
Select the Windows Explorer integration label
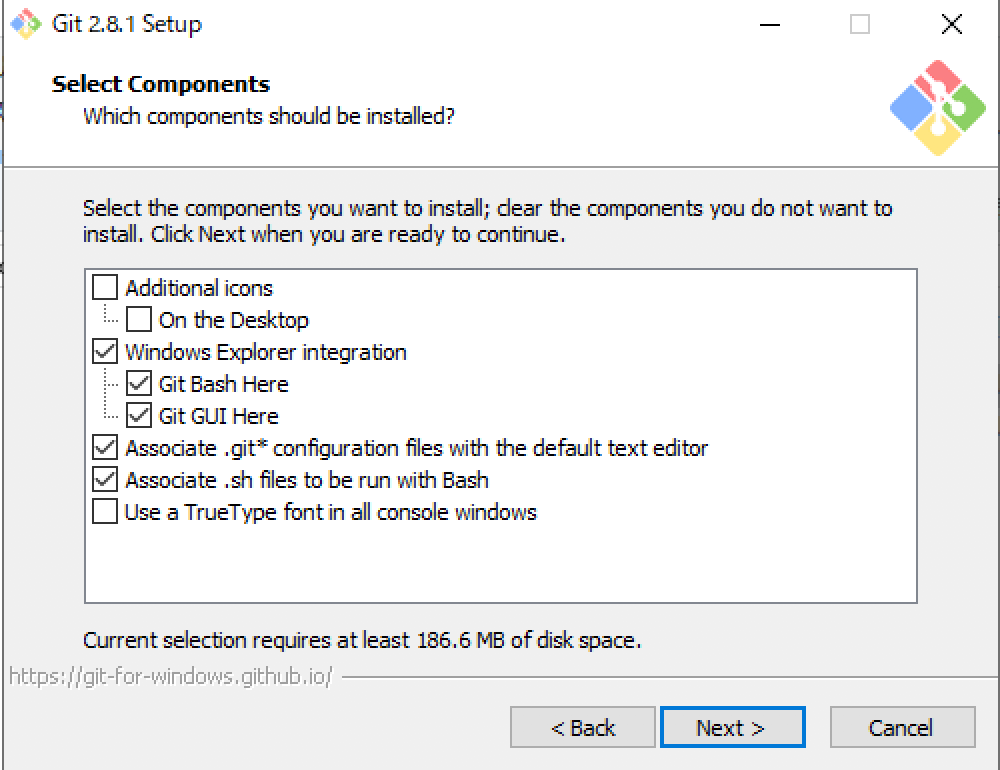point(266,352)
